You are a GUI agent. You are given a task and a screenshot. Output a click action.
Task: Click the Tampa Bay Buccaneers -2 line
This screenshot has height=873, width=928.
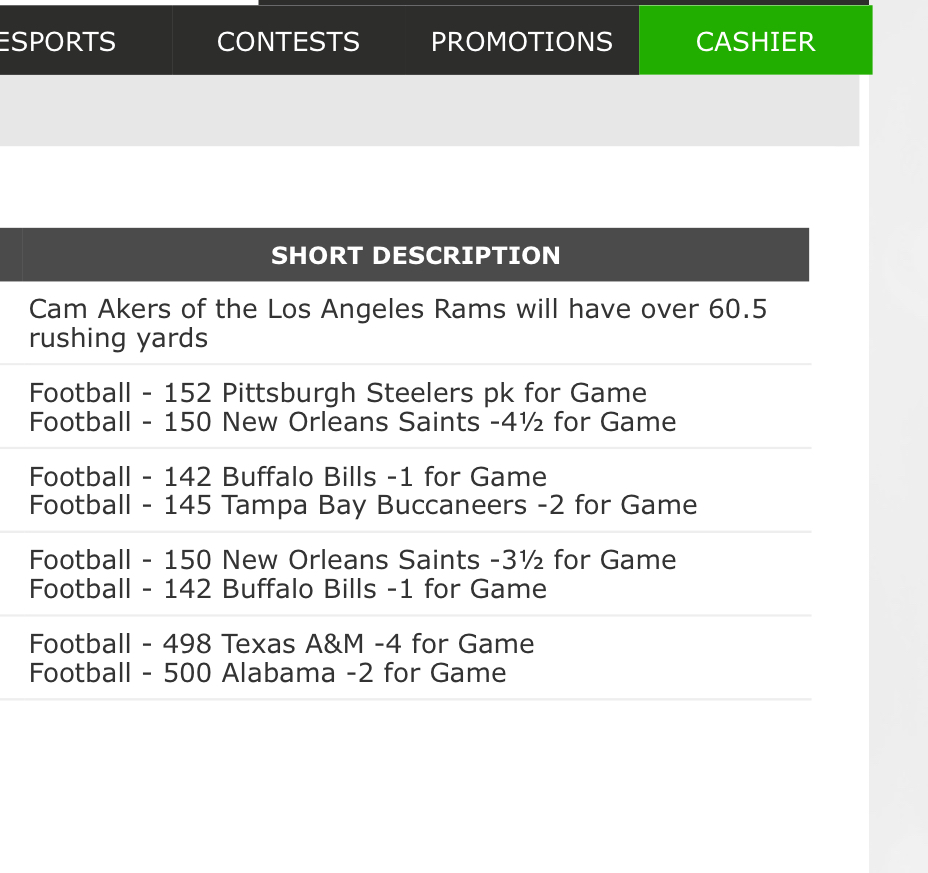363,505
